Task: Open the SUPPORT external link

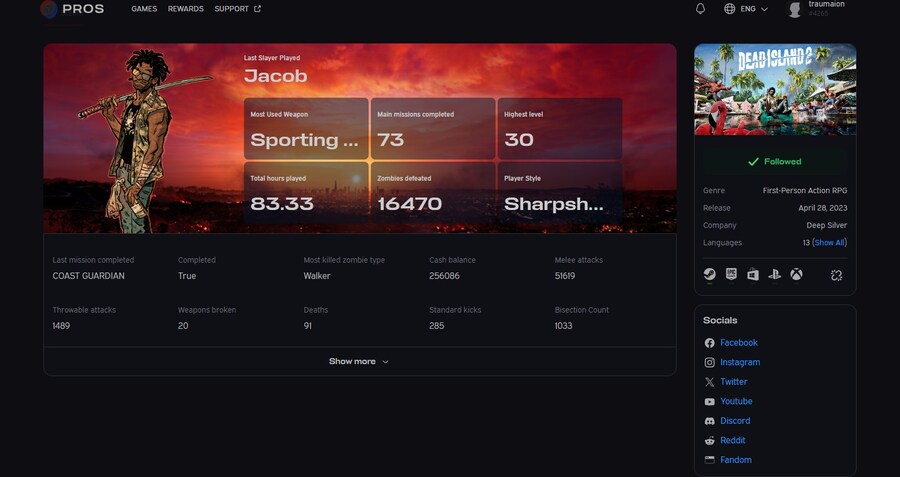Action: coord(237,9)
